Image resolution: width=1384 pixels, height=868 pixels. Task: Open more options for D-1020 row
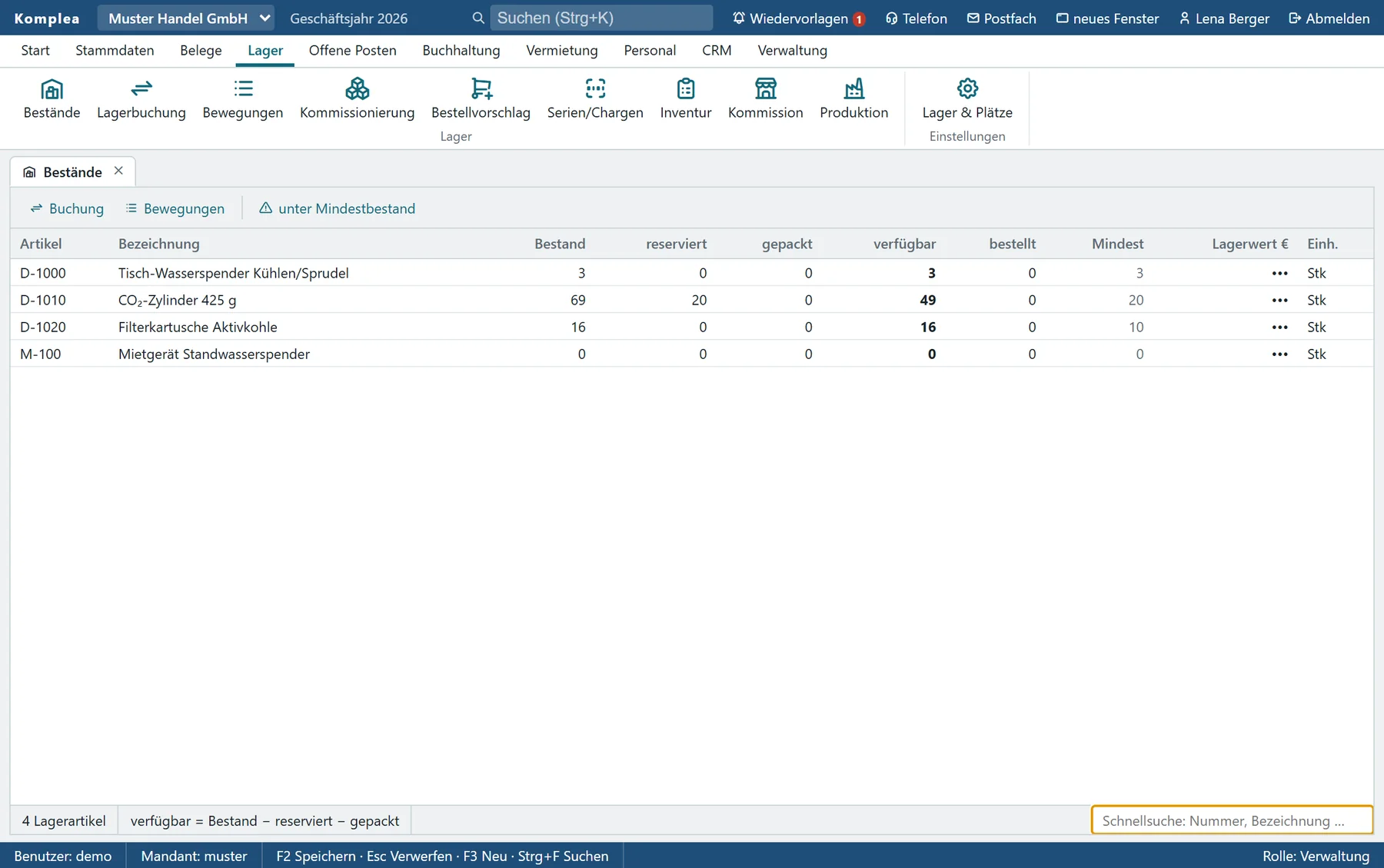tap(1279, 327)
